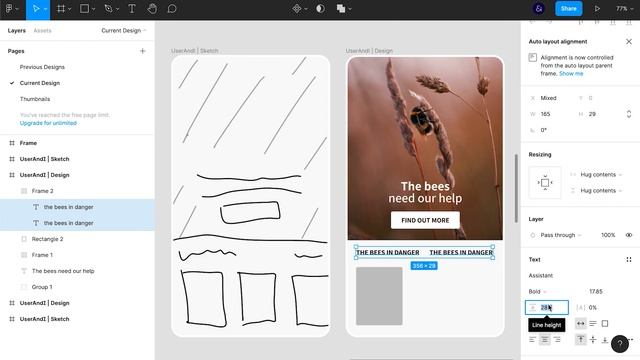The height and width of the screenshot is (360, 640).
Task: Open the text style grid icon
Action: 629,260
